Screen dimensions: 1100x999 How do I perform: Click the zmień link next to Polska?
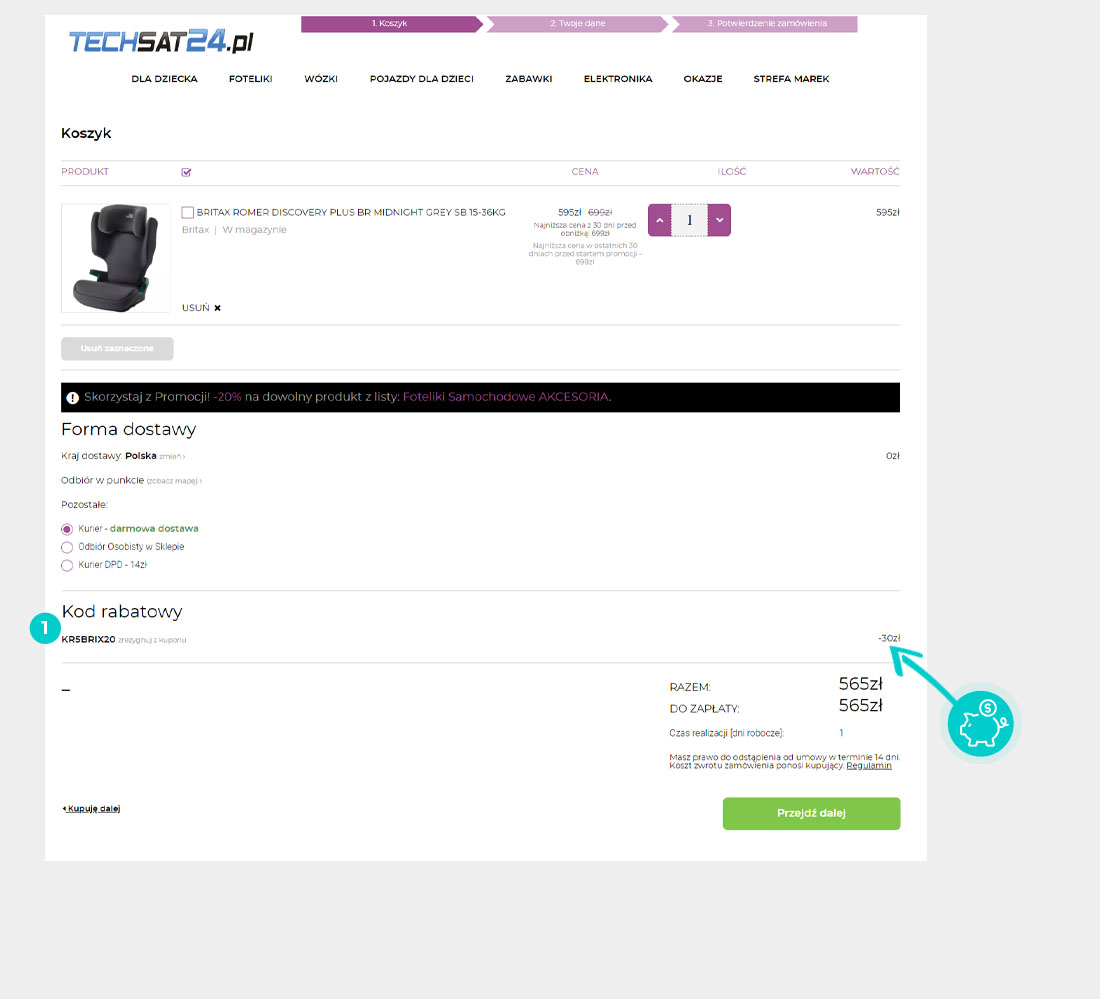(x=172, y=457)
